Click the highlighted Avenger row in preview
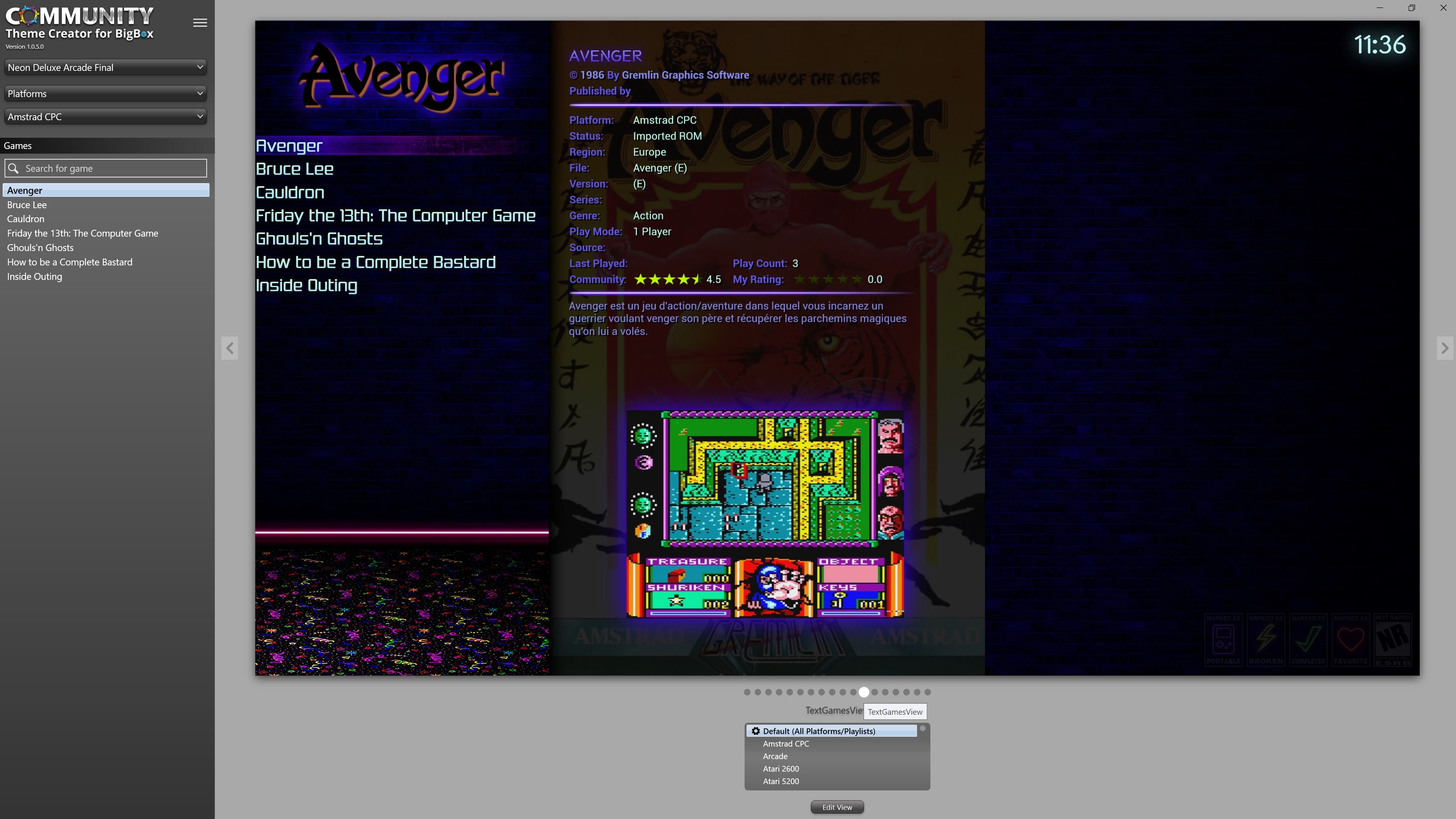The height and width of the screenshot is (819, 1456). pyautogui.click(x=401, y=146)
